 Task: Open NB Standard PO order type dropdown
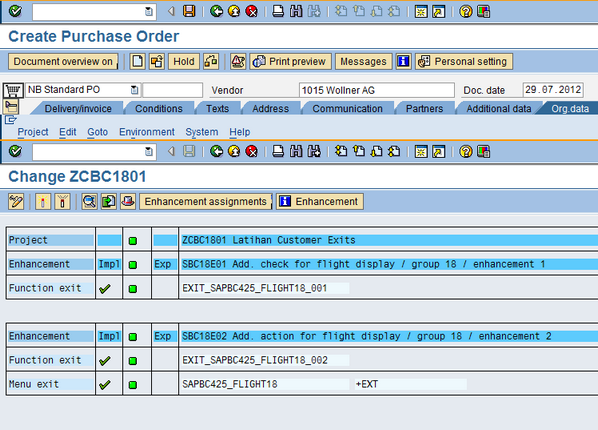[134, 90]
